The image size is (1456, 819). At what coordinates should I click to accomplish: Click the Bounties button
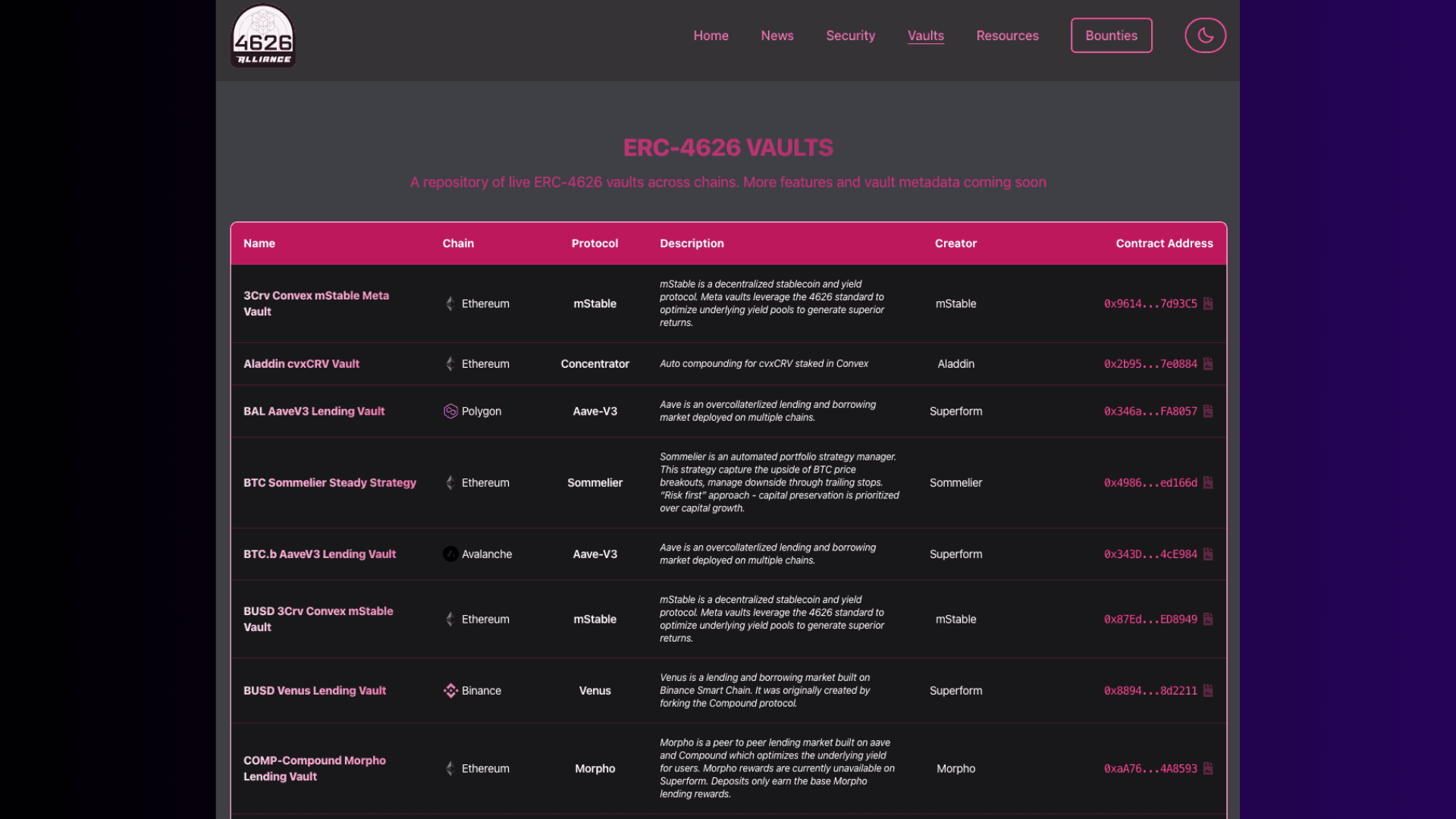point(1111,36)
